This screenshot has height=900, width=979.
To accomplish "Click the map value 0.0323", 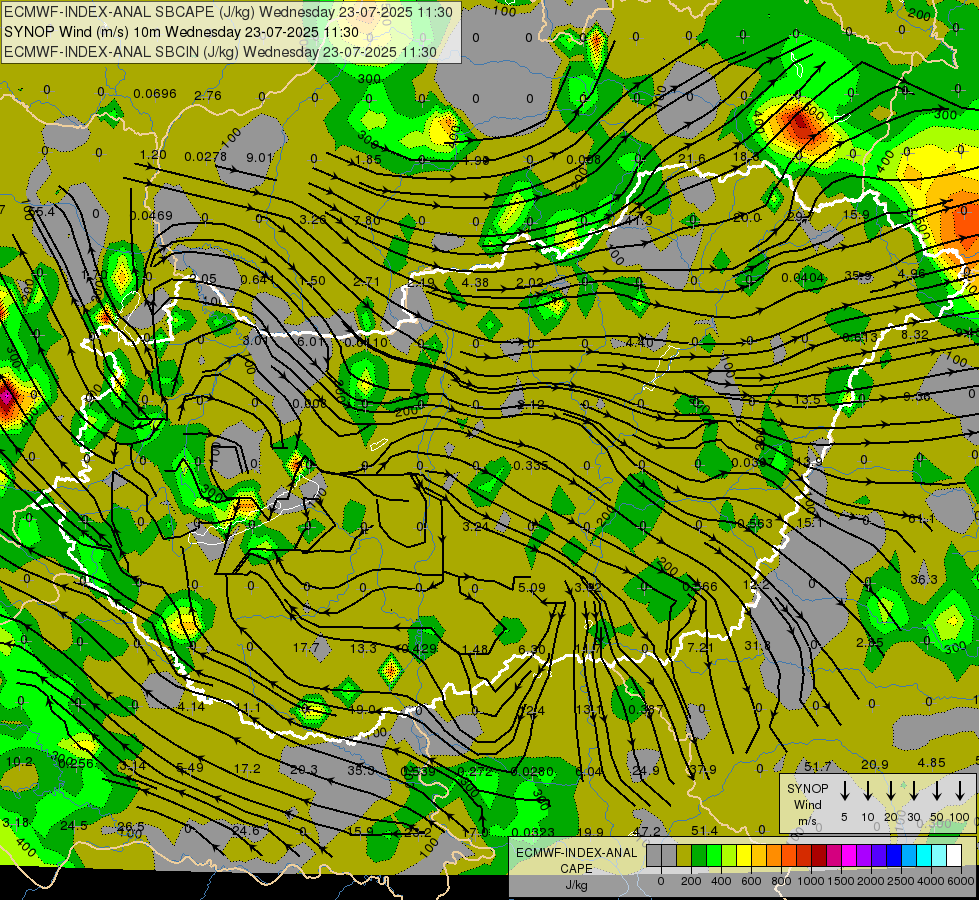I will pos(533,832).
